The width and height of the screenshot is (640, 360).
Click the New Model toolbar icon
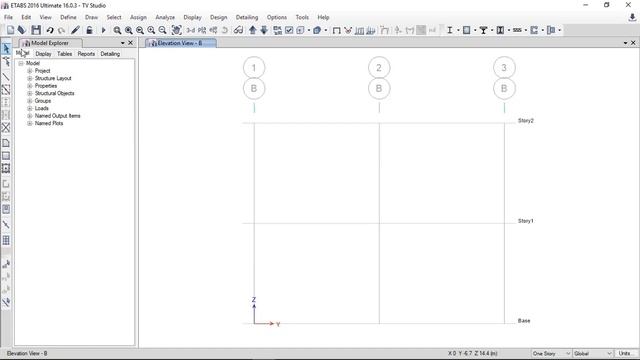click(11, 30)
